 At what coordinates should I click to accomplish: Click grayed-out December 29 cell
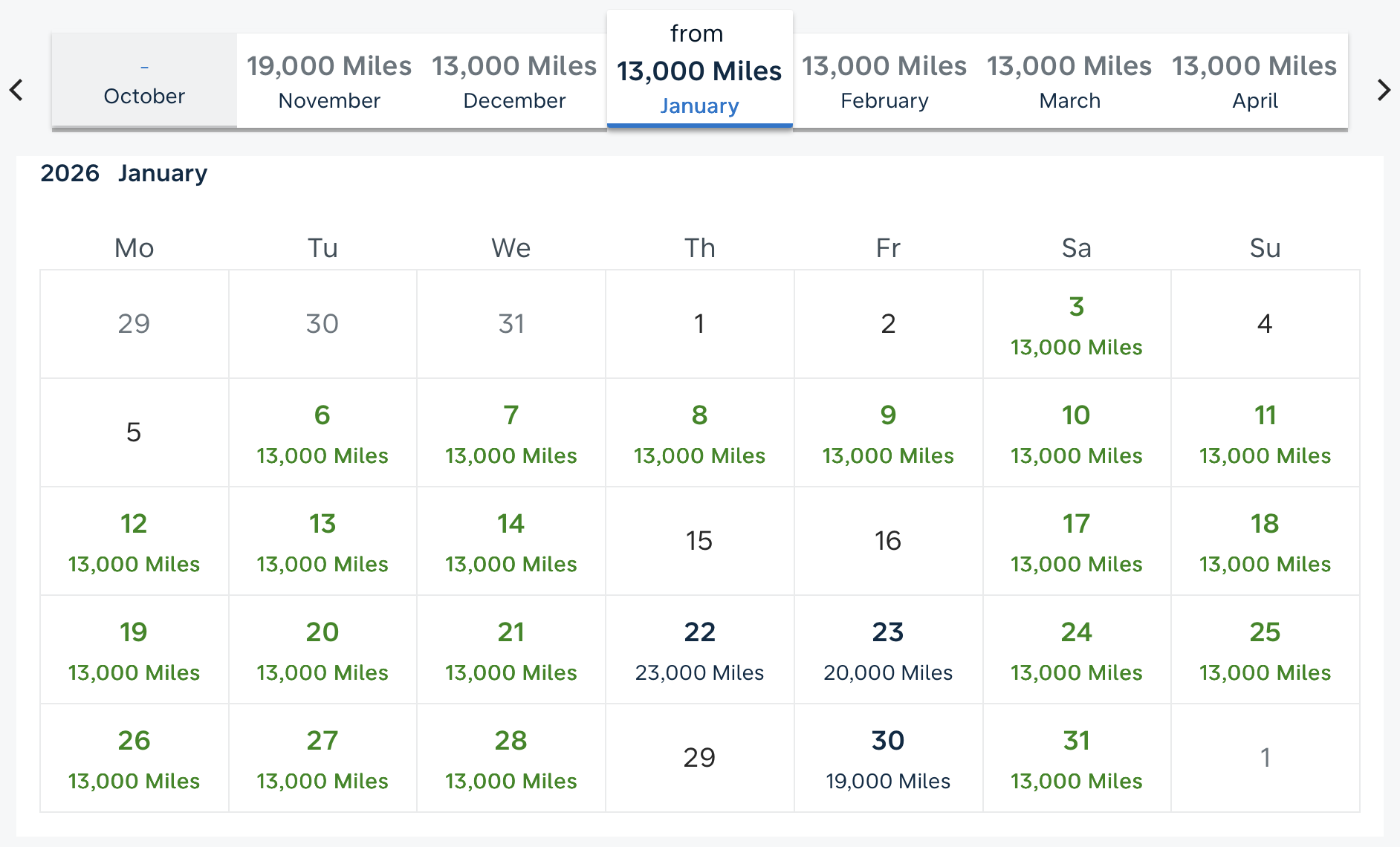(x=134, y=323)
